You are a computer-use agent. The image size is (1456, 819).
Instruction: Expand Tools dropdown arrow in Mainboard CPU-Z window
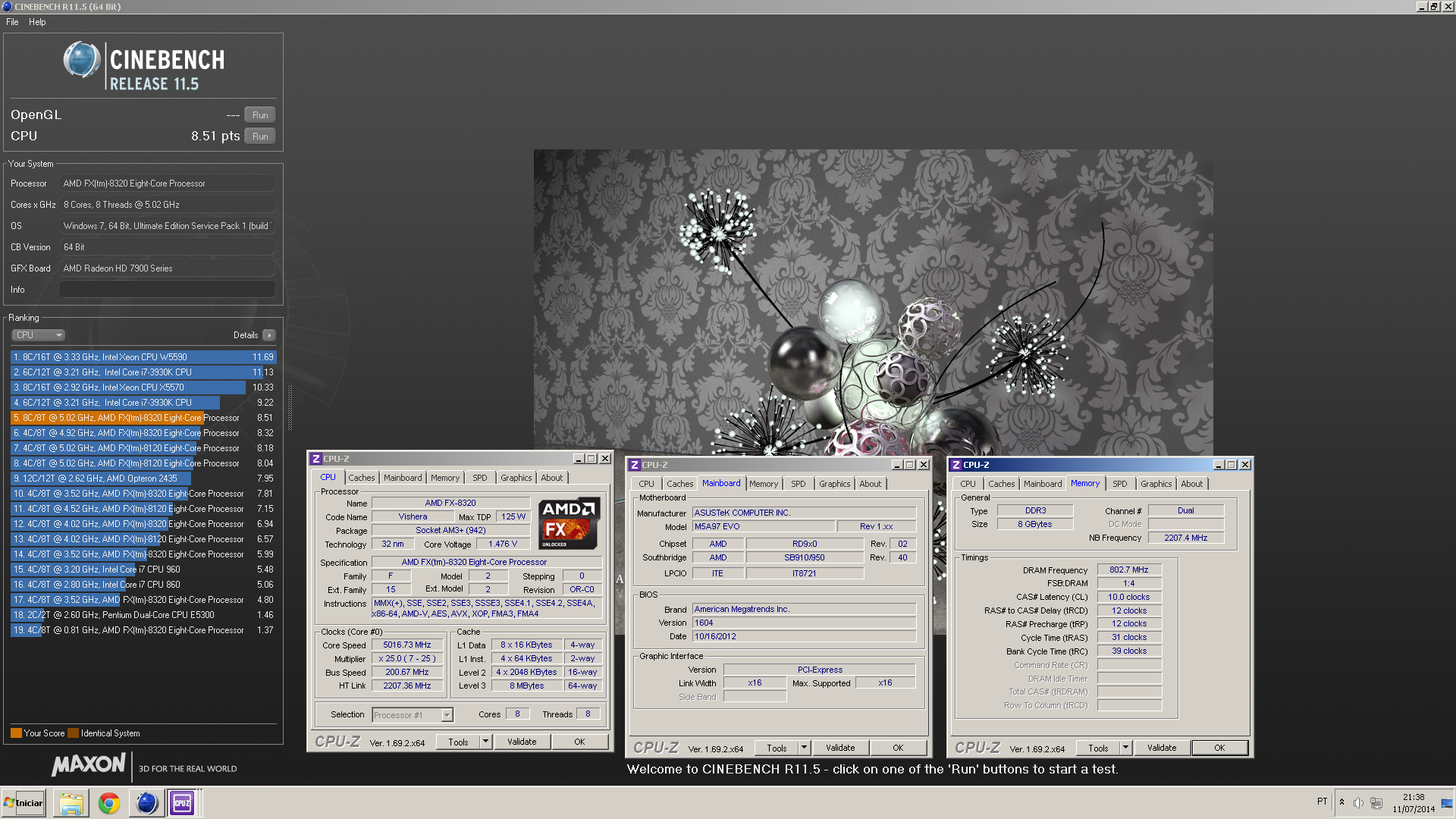(x=805, y=748)
